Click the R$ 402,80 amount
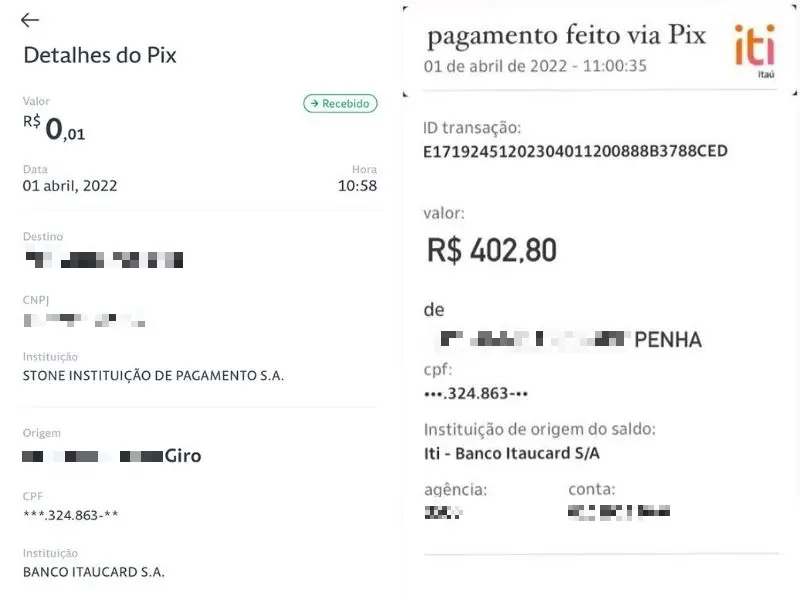Image resolution: width=800 pixels, height=600 pixels. pyautogui.click(x=491, y=249)
